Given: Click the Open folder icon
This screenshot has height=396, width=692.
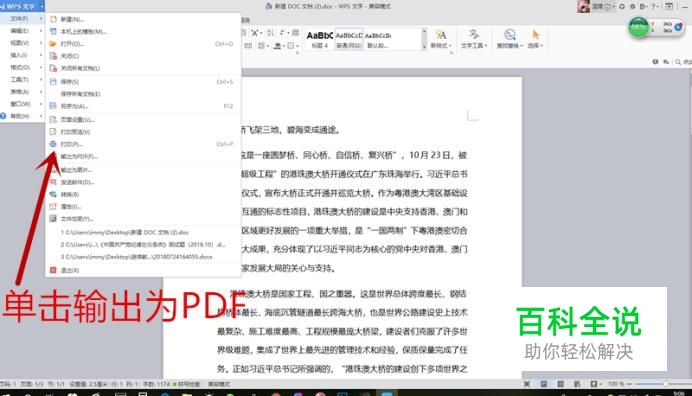Looking at the screenshot, I should (x=53, y=44).
